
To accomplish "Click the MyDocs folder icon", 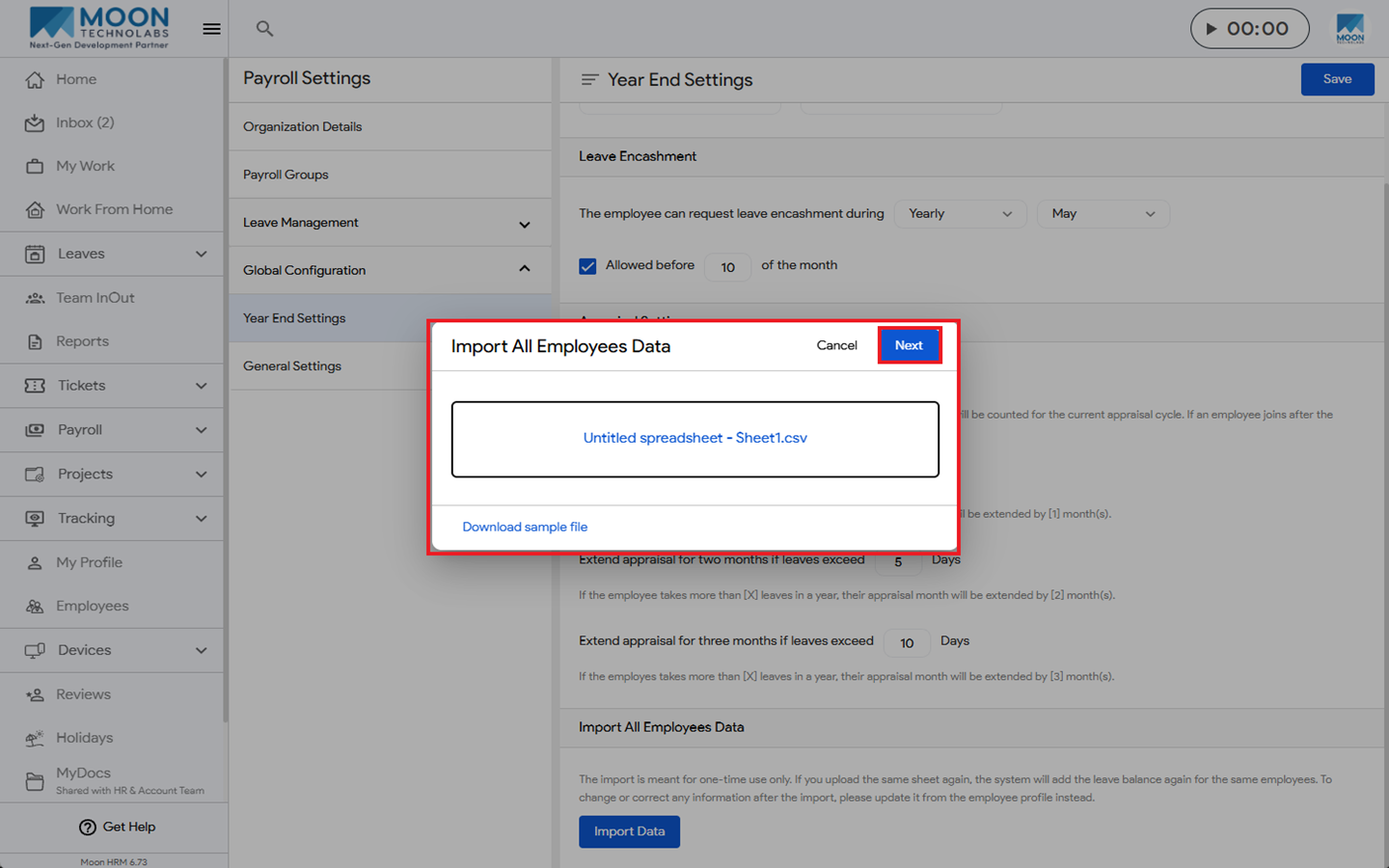I will [x=35, y=781].
